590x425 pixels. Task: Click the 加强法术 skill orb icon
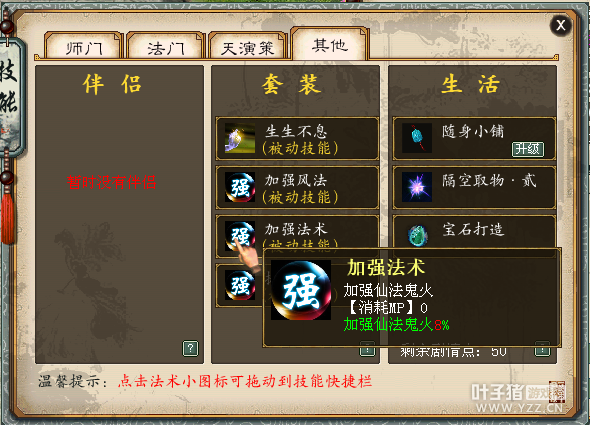click(240, 236)
